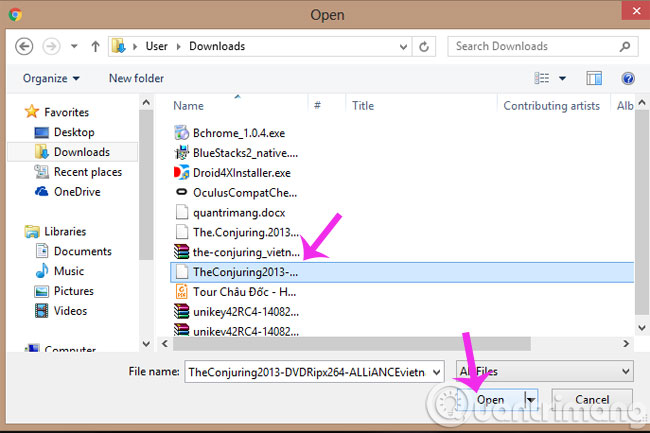Sort files by Name column header
Viewport: 650px width, 433px height.
click(x=188, y=105)
